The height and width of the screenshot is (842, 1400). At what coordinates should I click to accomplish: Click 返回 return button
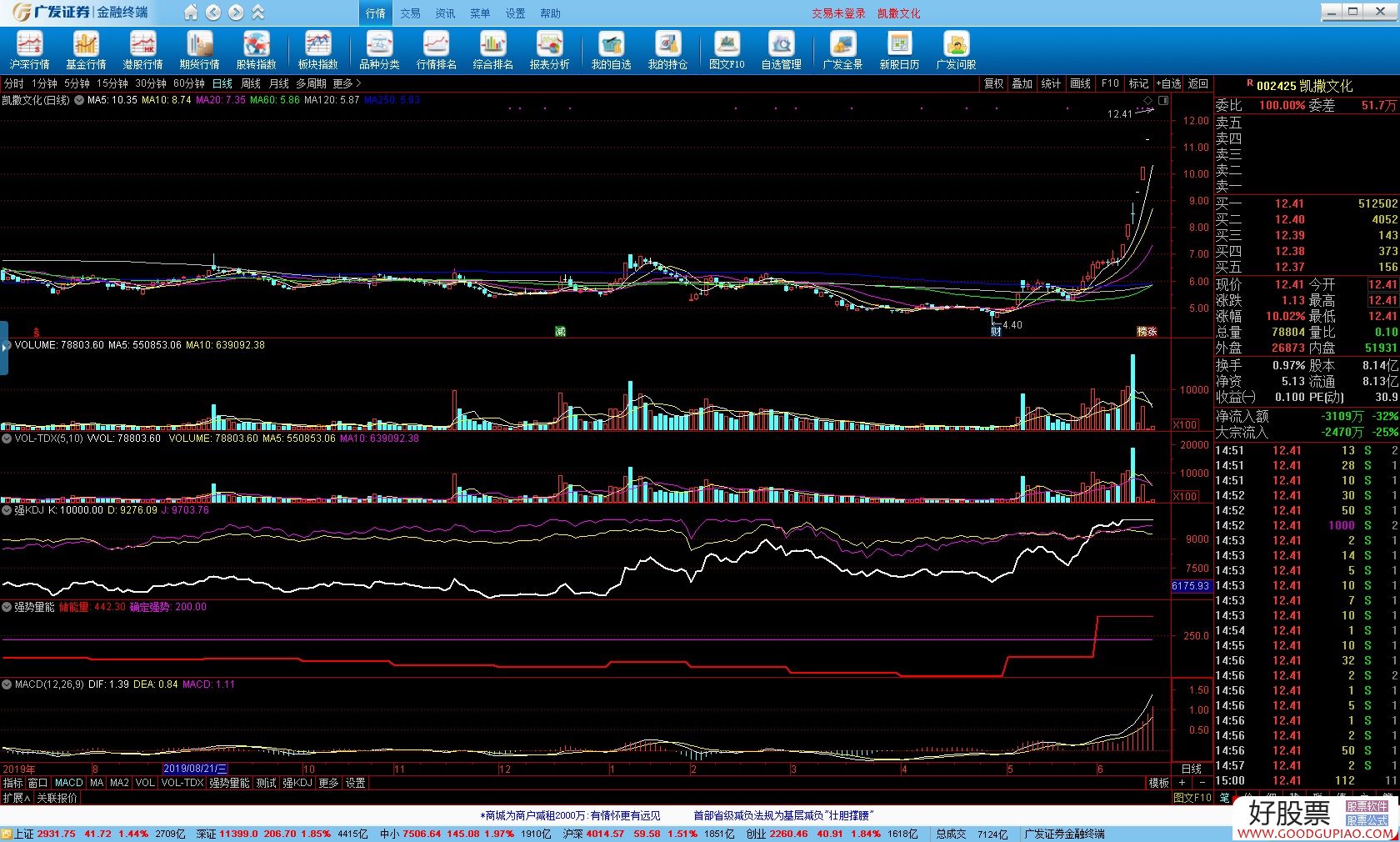click(x=1198, y=83)
